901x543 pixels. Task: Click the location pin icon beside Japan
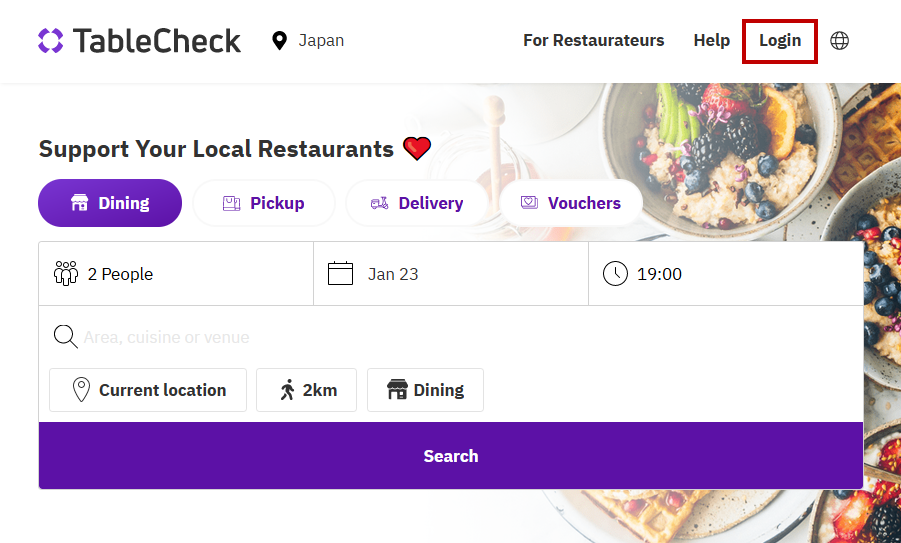click(279, 41)
